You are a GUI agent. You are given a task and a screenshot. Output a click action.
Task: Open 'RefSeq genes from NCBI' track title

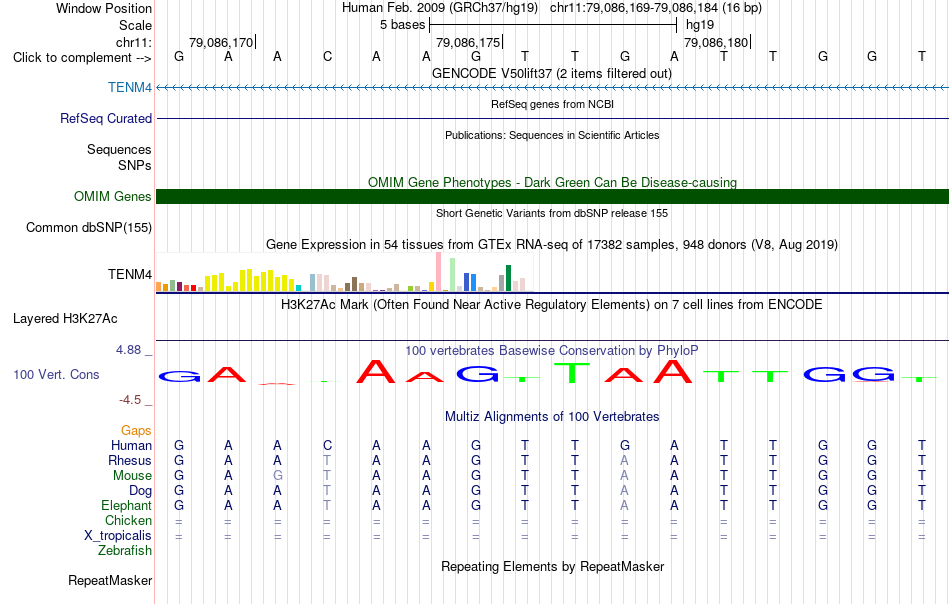(x=552, y=104)
